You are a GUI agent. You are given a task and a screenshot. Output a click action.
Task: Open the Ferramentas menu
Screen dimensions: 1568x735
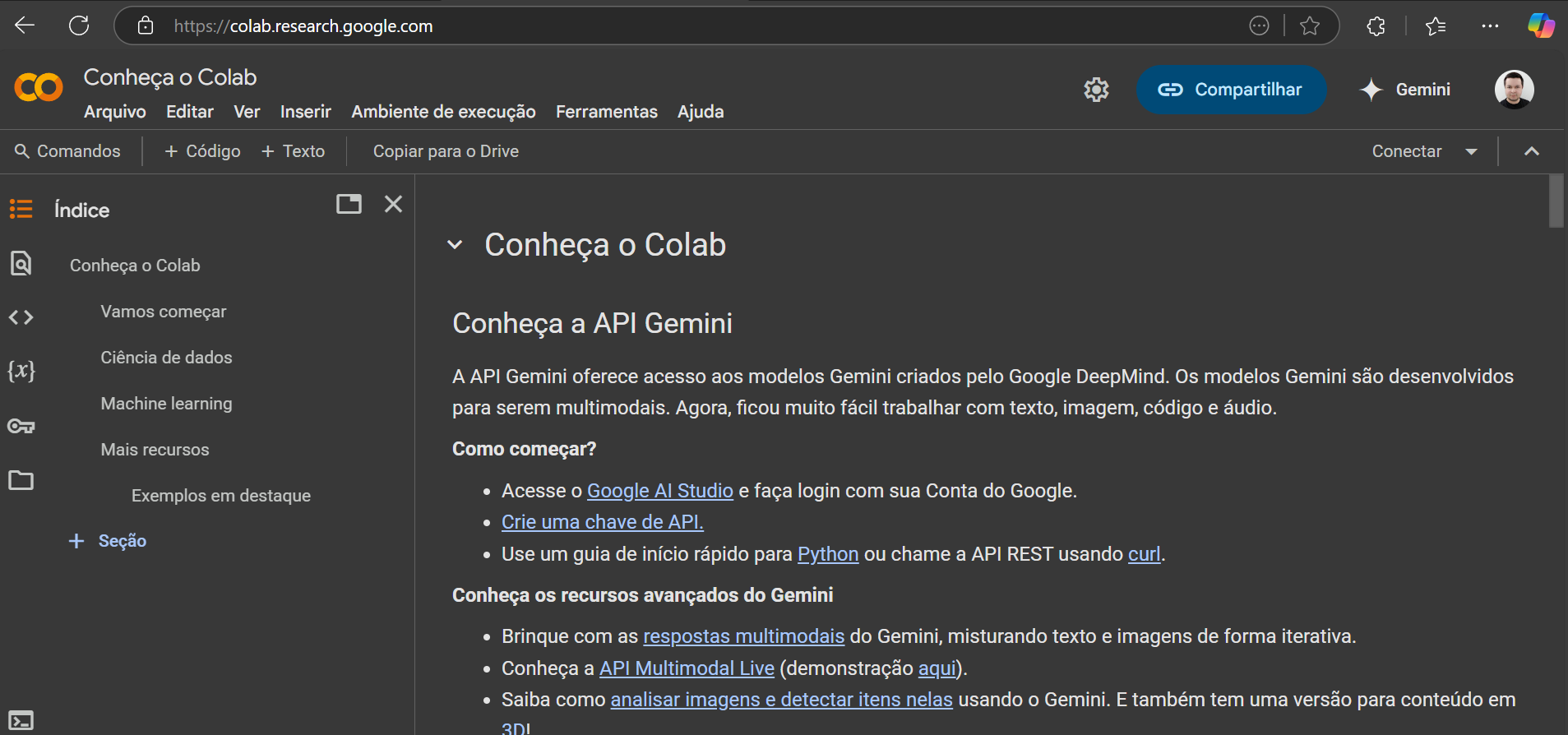coord(607,112)
